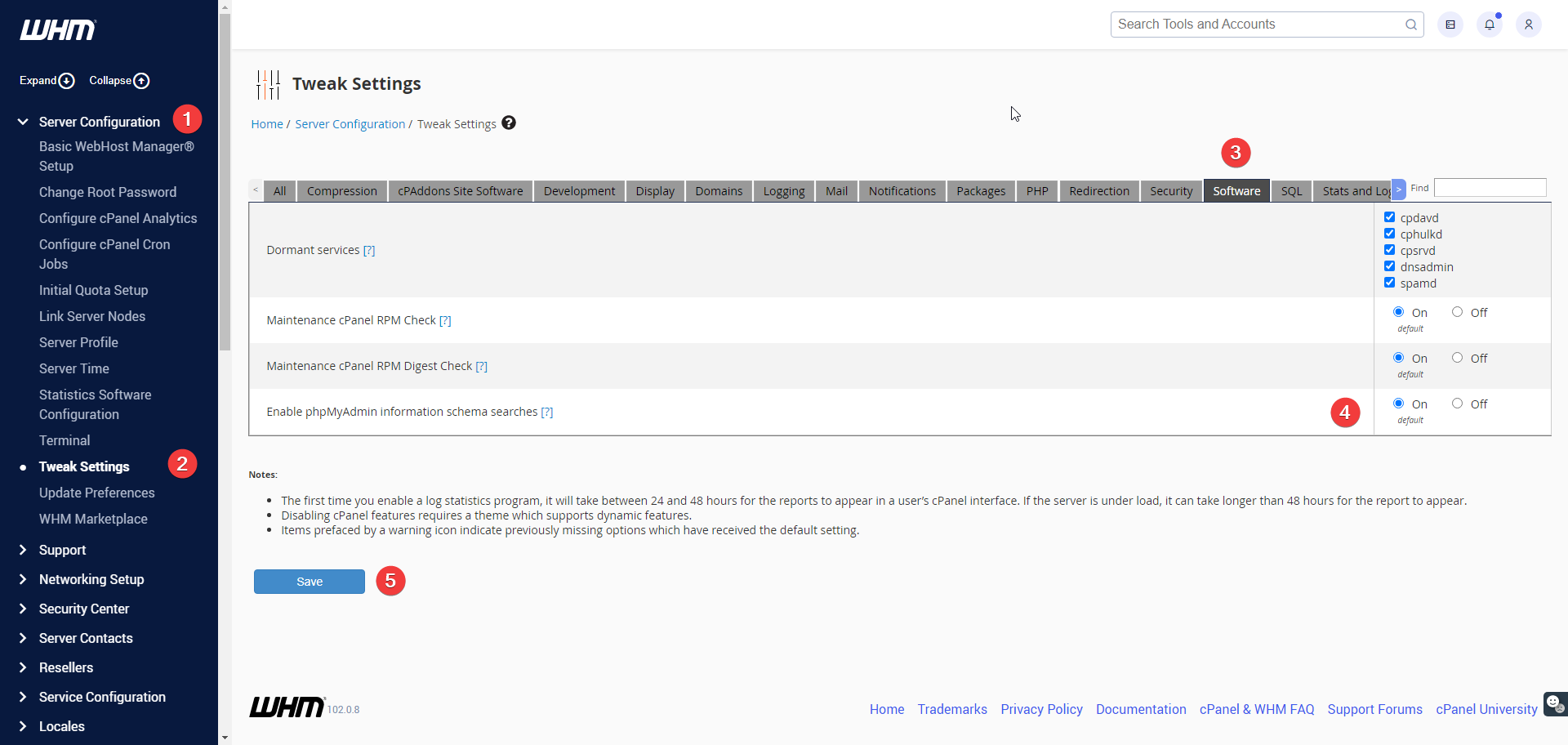Toggle the cpdavd dormant service checkbox

[x=1389, y=217]
